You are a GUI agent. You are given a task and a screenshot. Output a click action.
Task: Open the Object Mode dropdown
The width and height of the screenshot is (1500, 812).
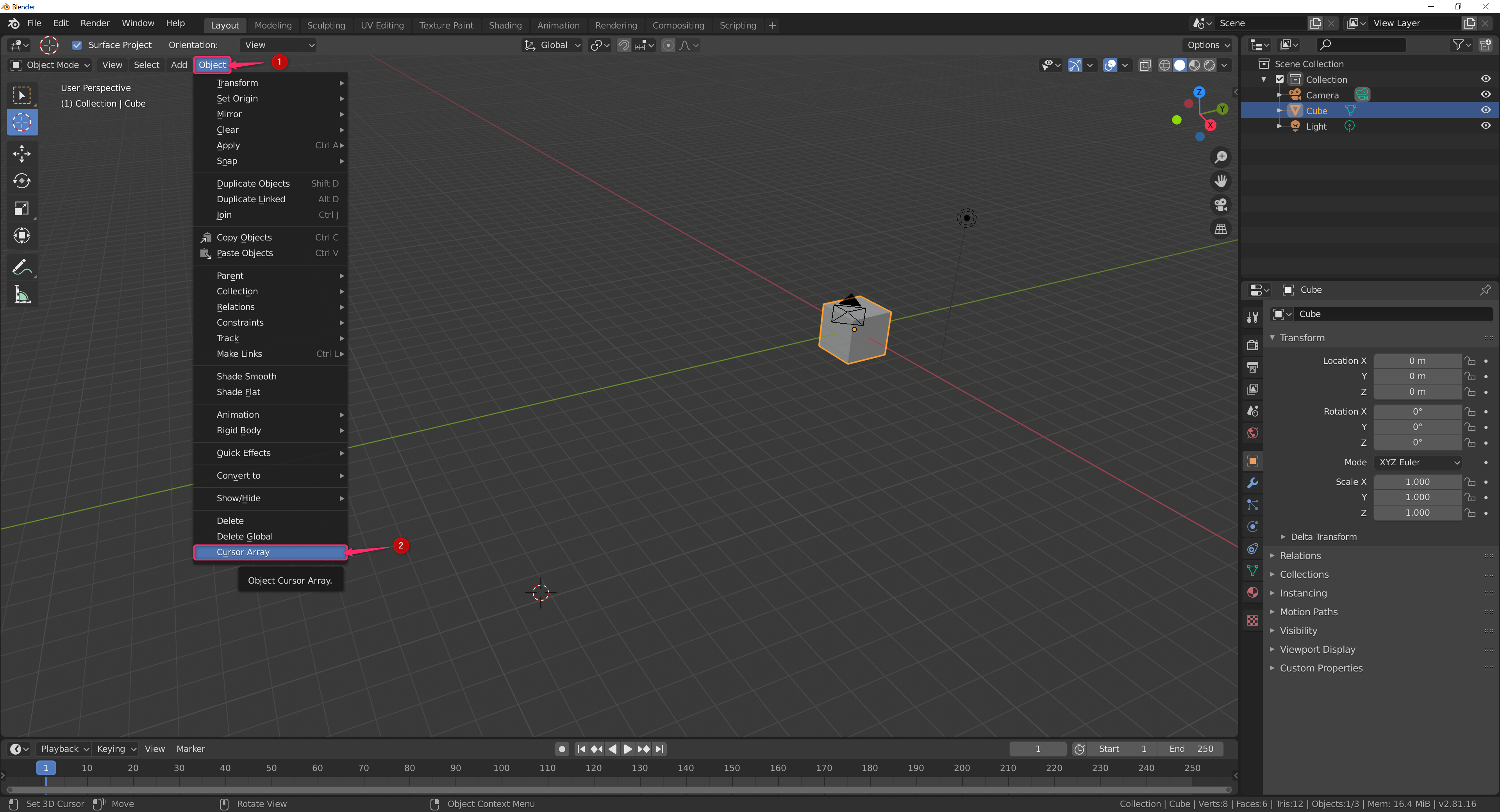[50, 65]
